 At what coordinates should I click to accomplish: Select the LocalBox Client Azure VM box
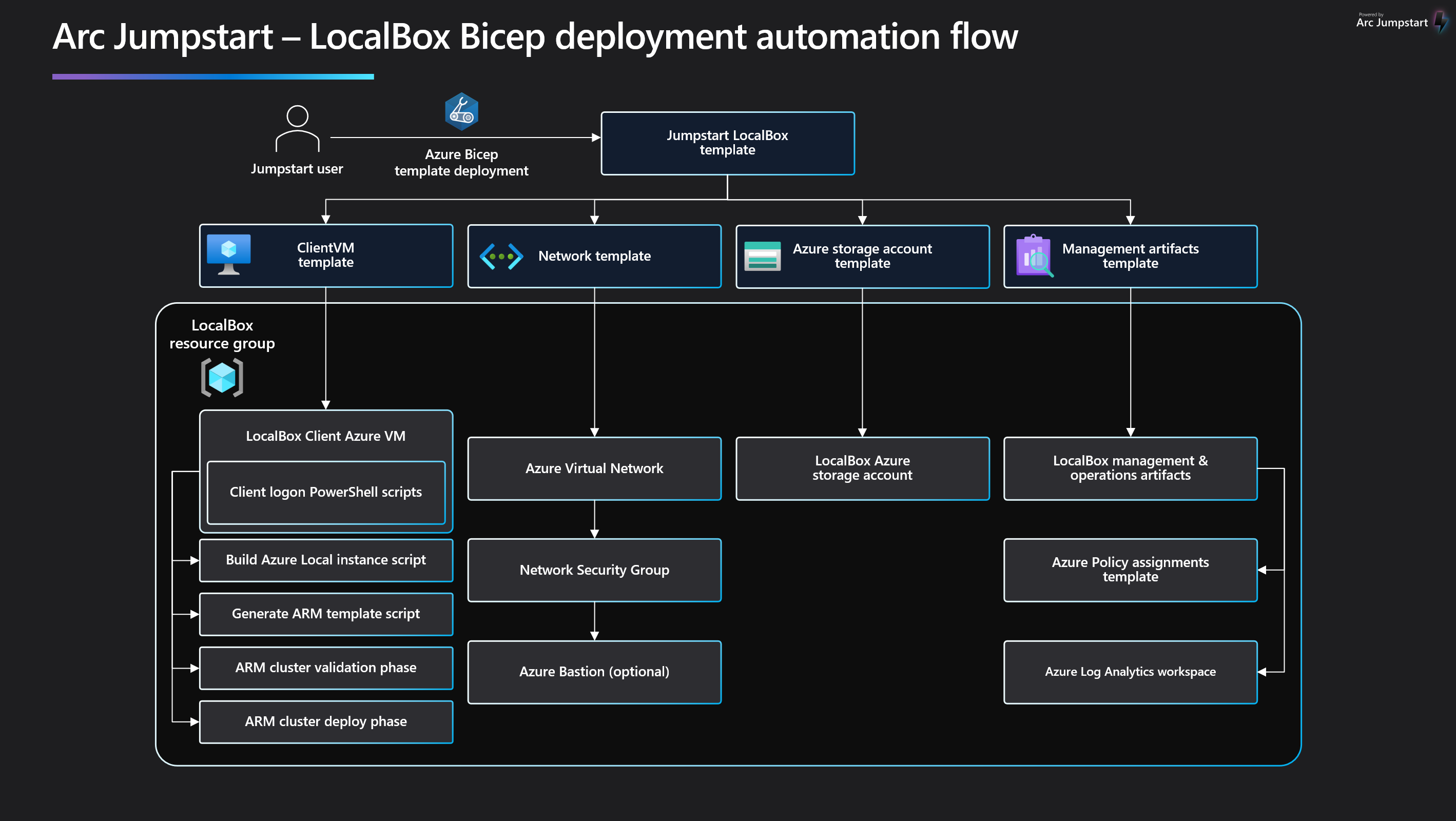point(325,436)
